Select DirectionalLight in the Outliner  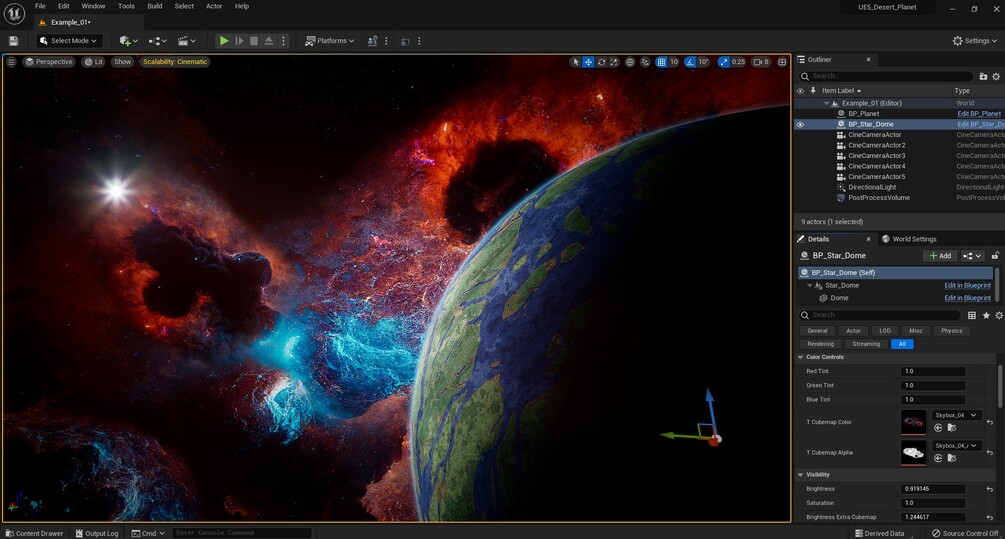872,187
